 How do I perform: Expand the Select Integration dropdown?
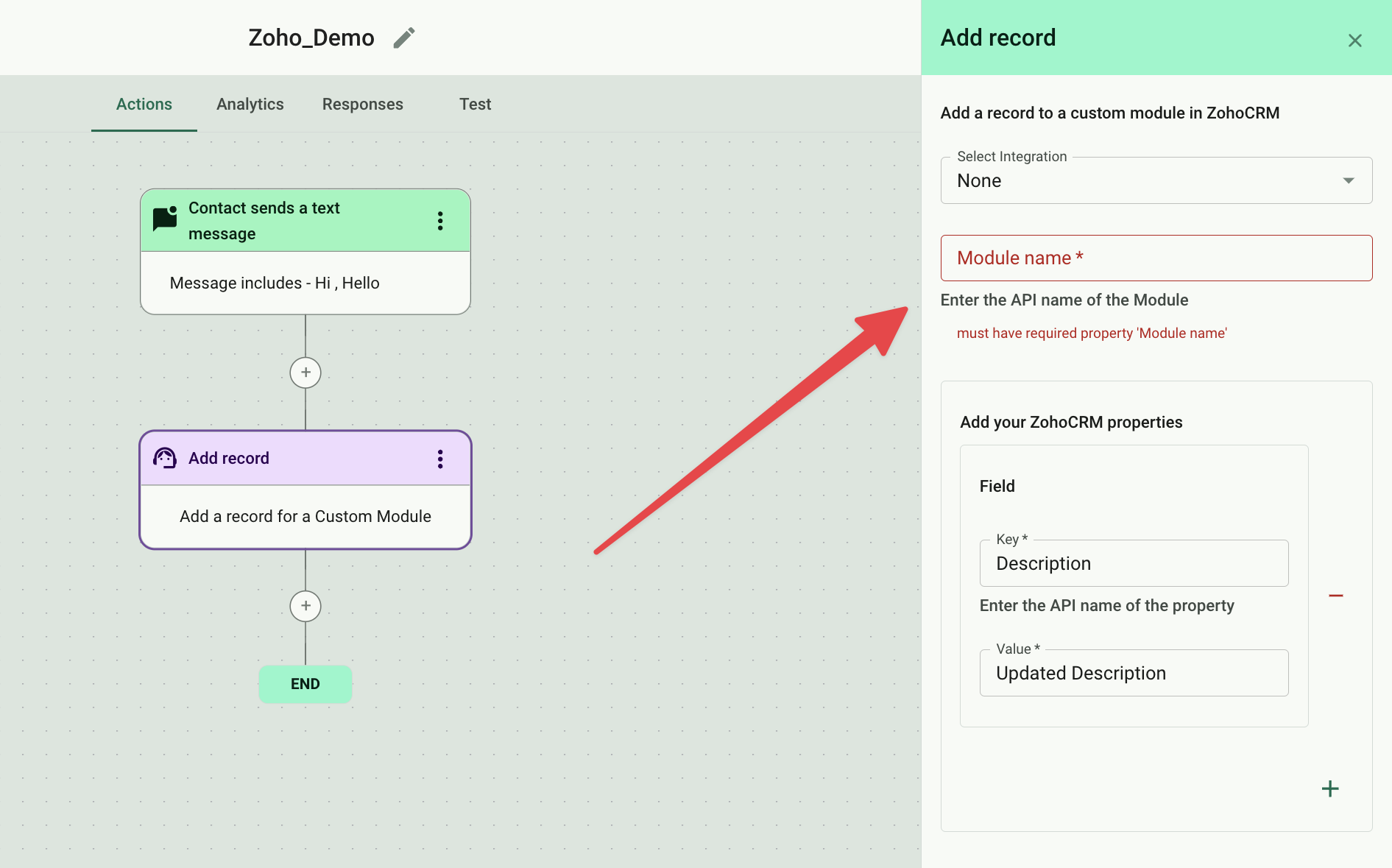[x=1156, y=180]
